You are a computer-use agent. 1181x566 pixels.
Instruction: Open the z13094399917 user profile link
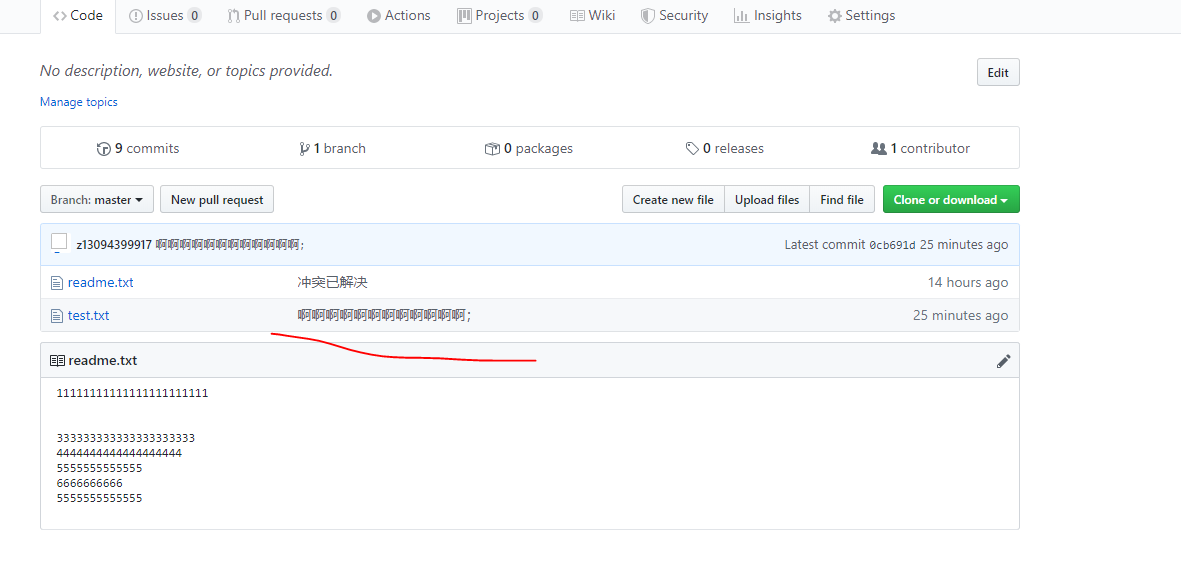point(114,245)
